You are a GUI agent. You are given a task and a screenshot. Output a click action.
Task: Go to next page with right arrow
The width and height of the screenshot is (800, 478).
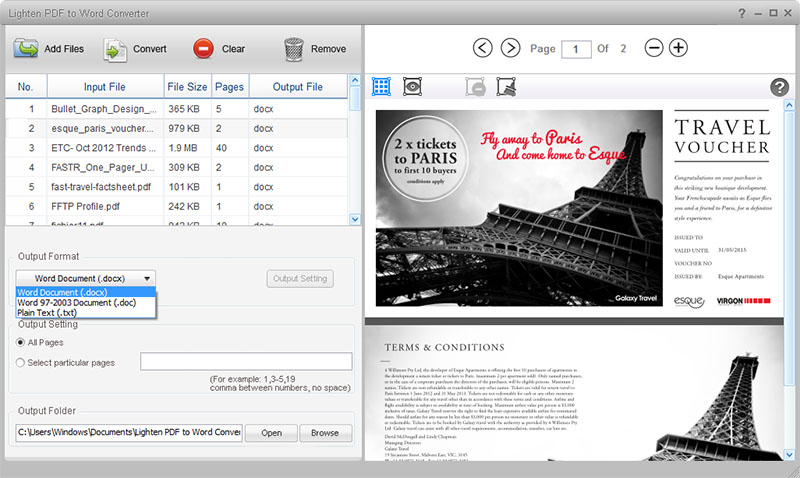[510, 48]
